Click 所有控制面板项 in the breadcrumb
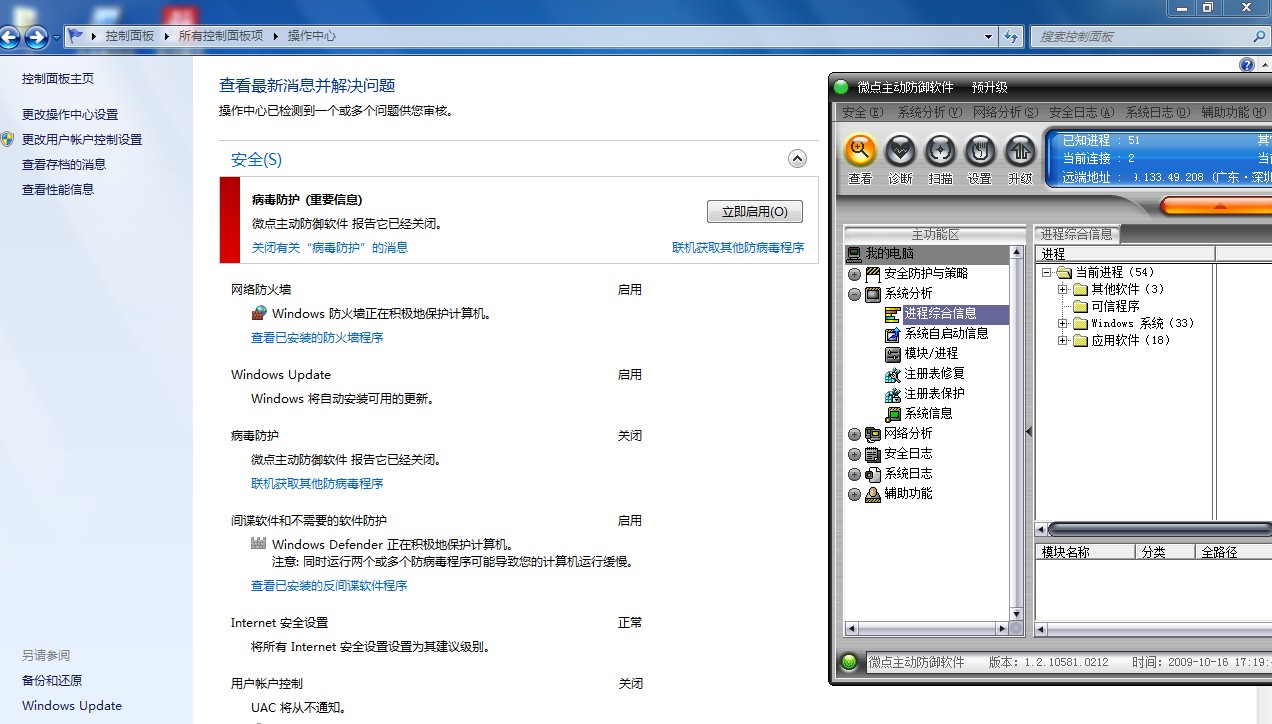This screenshot has height=724, width=1272. 220,36
